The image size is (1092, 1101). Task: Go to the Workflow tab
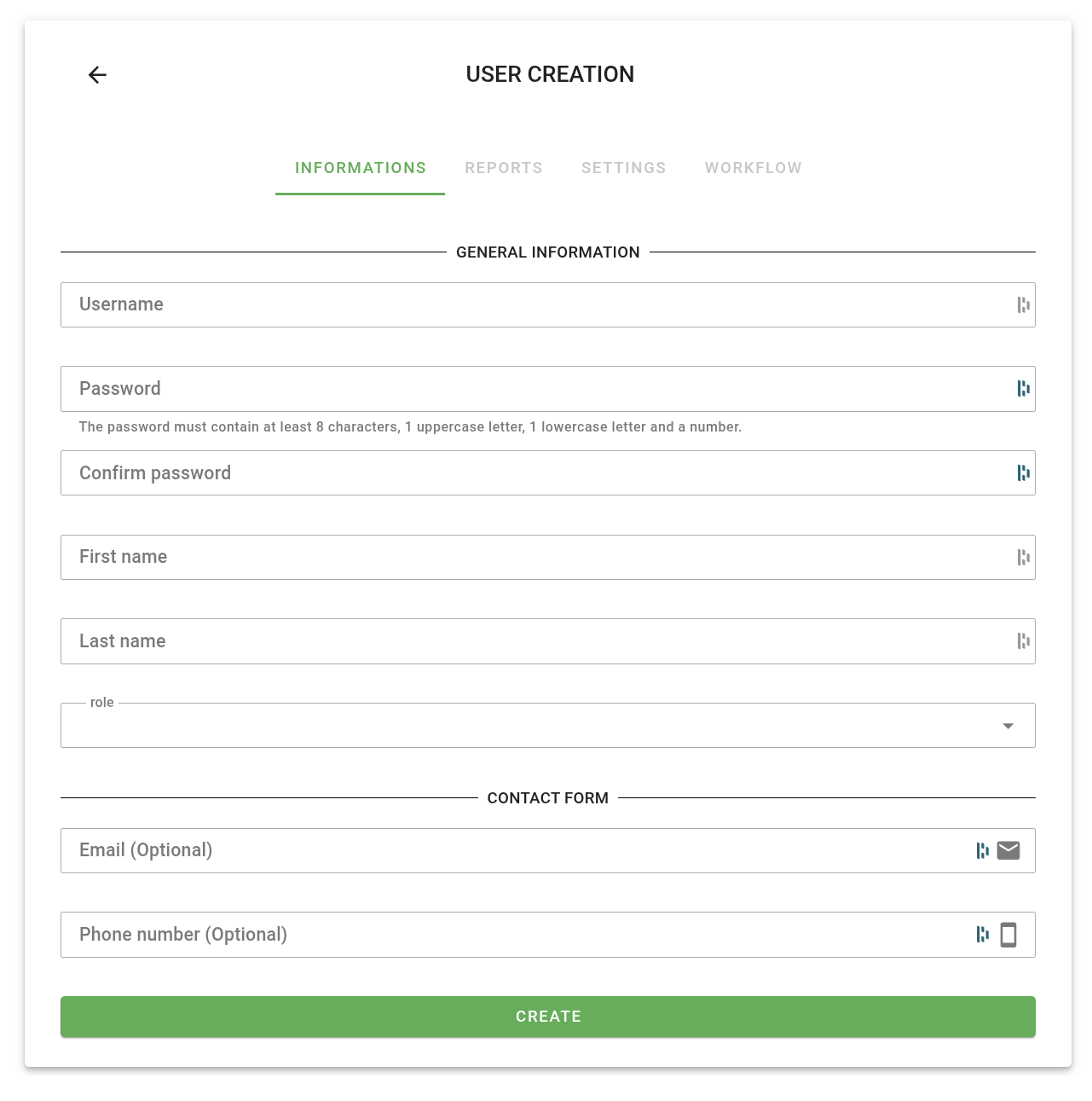[753, 168]
